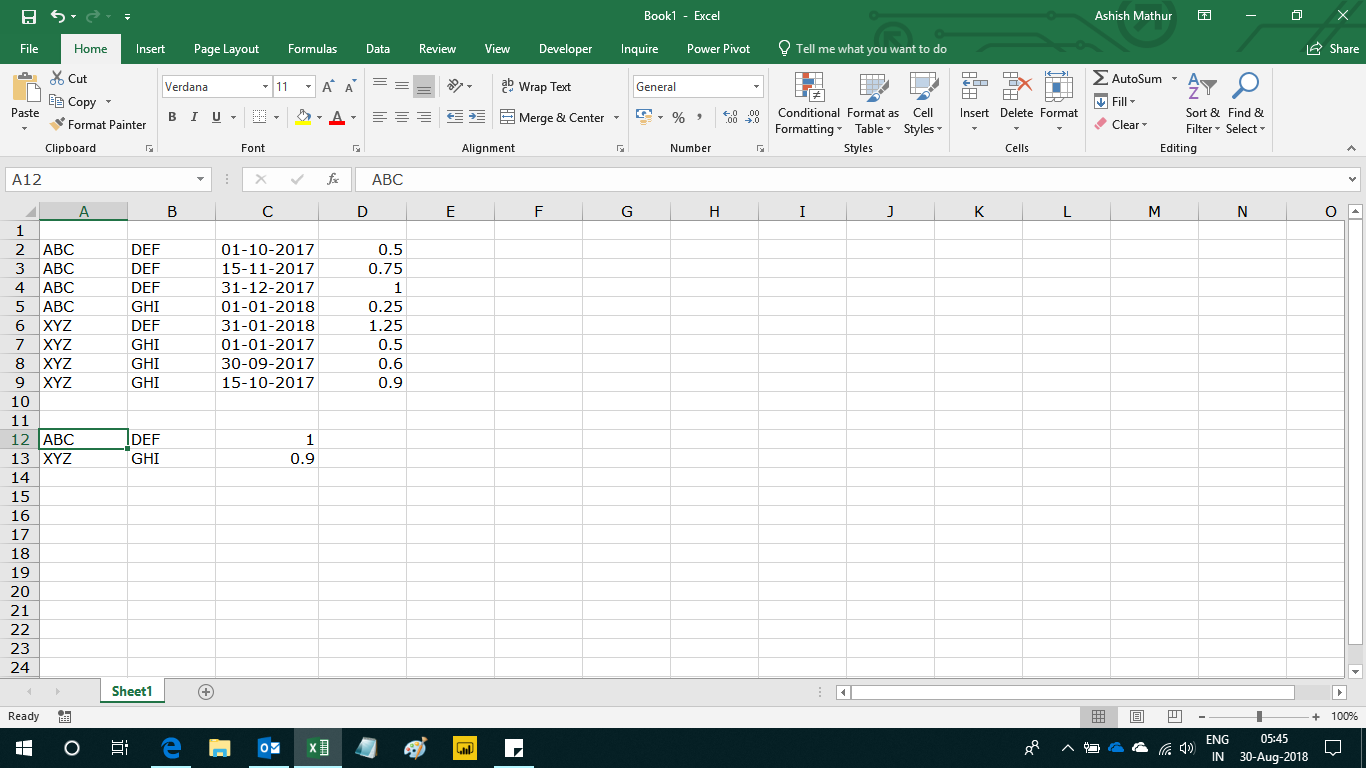Click the Share button
The width and height of the screenshot is (1366, 768).
coord(1333,49)
